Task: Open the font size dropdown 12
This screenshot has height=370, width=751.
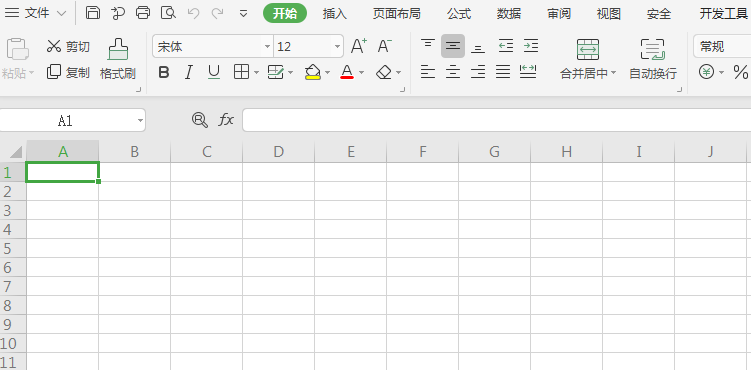Action: 338,47
